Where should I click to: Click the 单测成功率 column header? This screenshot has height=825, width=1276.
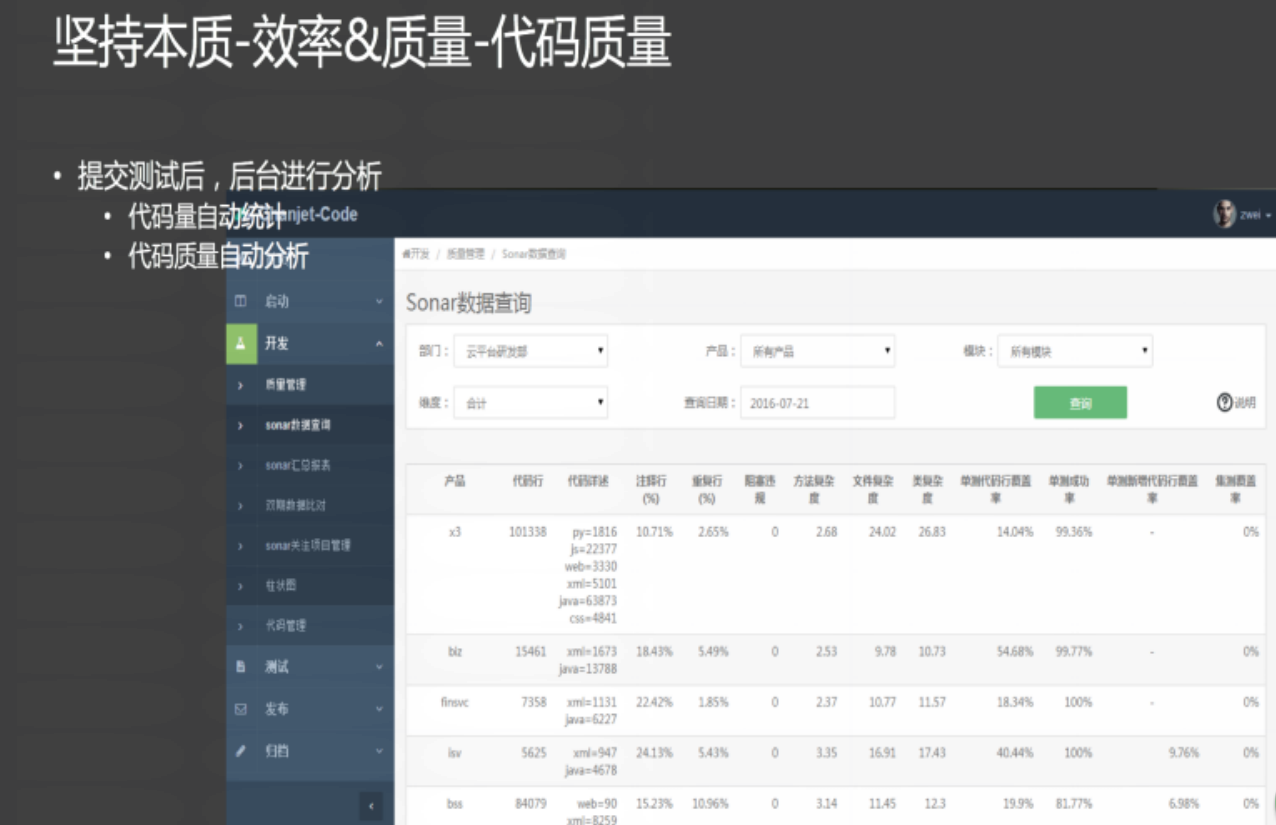[1070, 489]
